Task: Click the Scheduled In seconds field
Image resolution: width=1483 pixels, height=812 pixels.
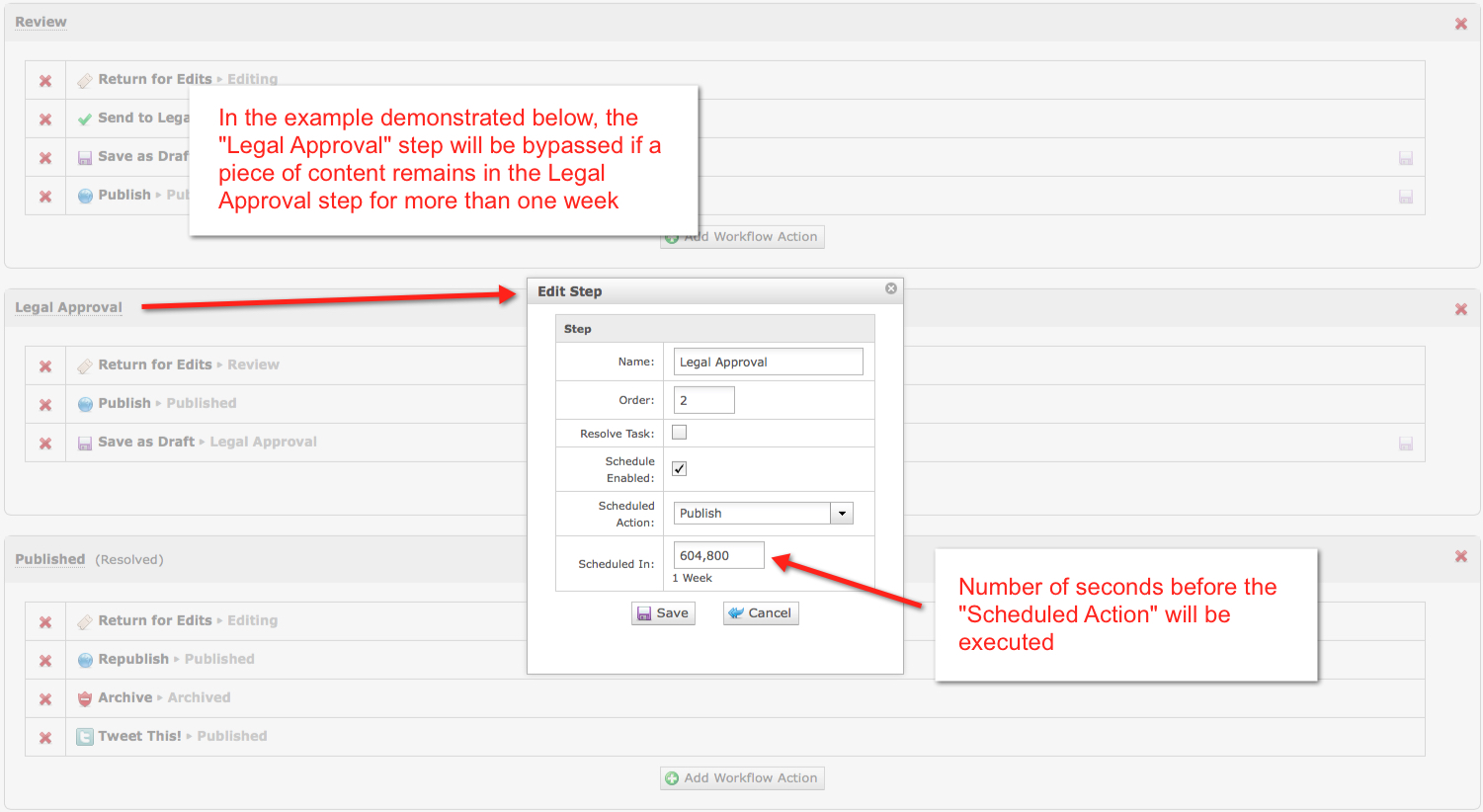Action: 718,555
